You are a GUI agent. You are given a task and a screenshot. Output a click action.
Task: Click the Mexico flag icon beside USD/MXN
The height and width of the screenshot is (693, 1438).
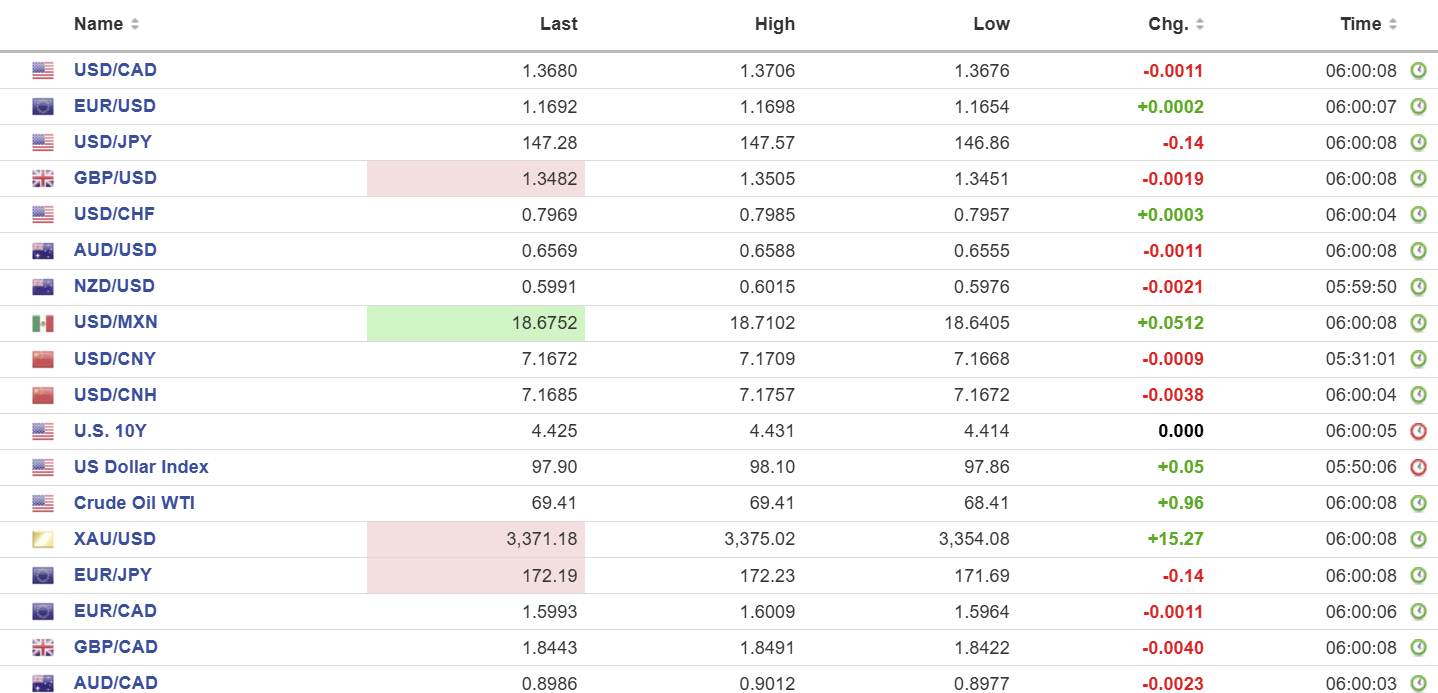(x=42, y=323)
